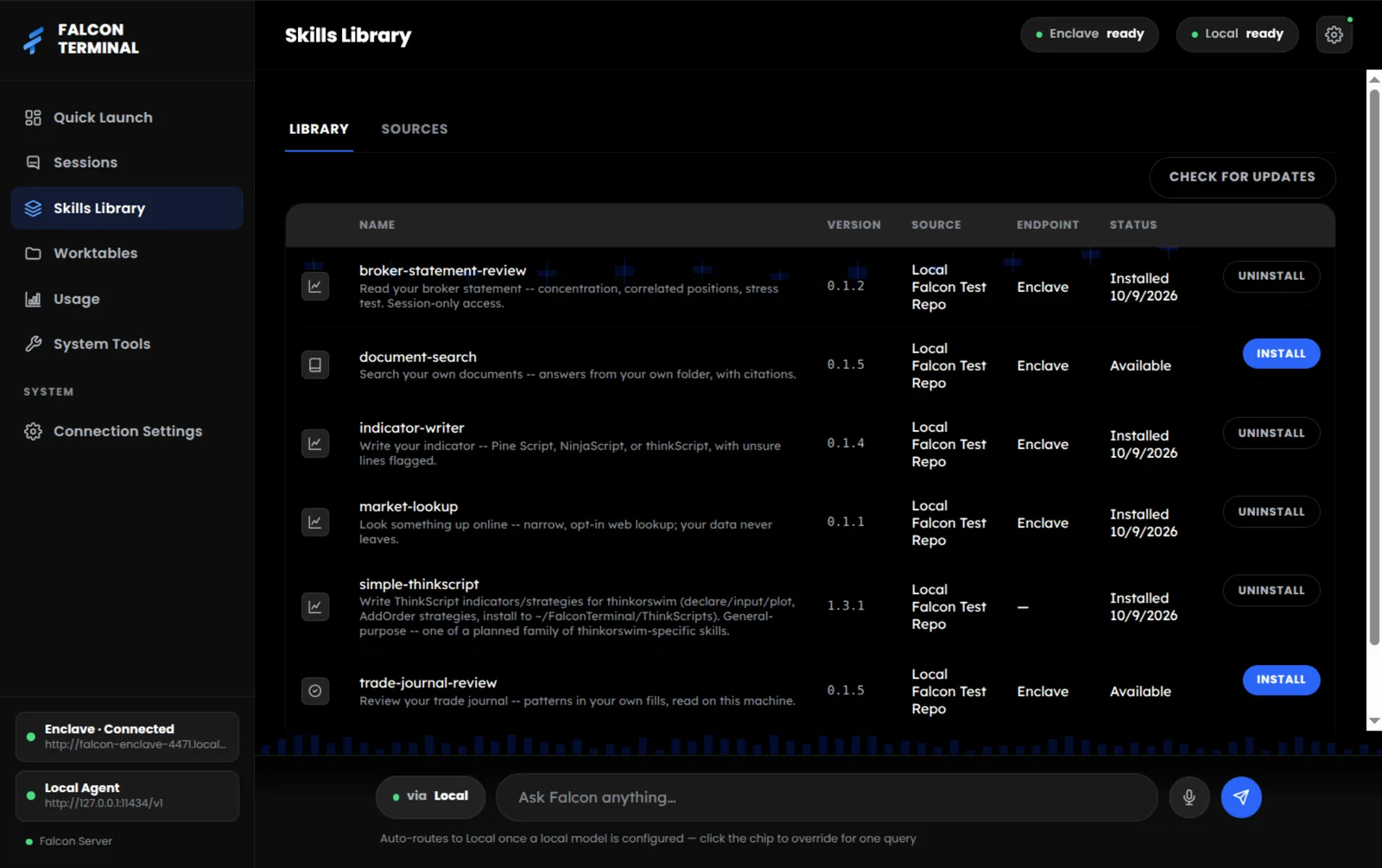Click the vertical scrollbar thumb

[x=1374, y=367]
